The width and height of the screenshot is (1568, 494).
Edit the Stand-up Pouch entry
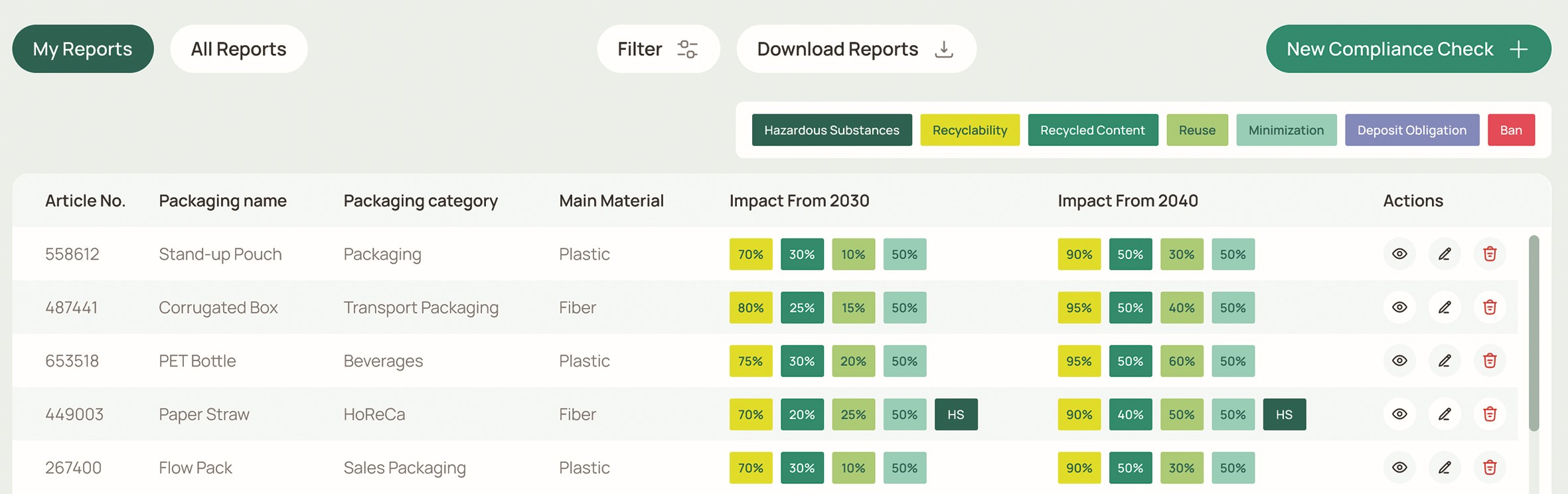1445,254
